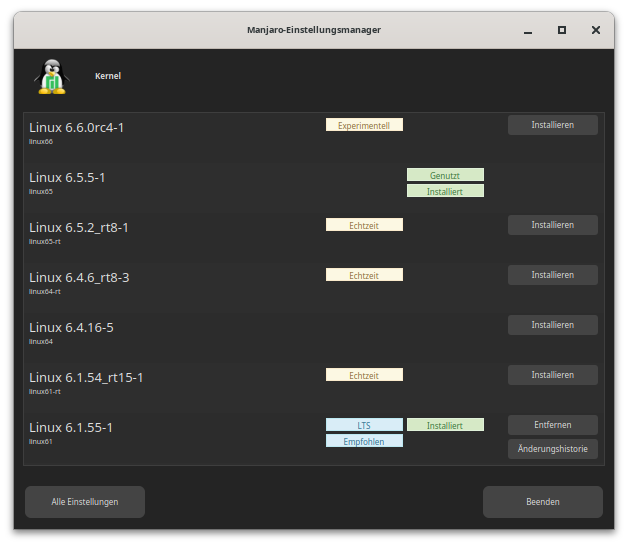Maximize the Manjaro-Einstellungsmanager window

562,30
